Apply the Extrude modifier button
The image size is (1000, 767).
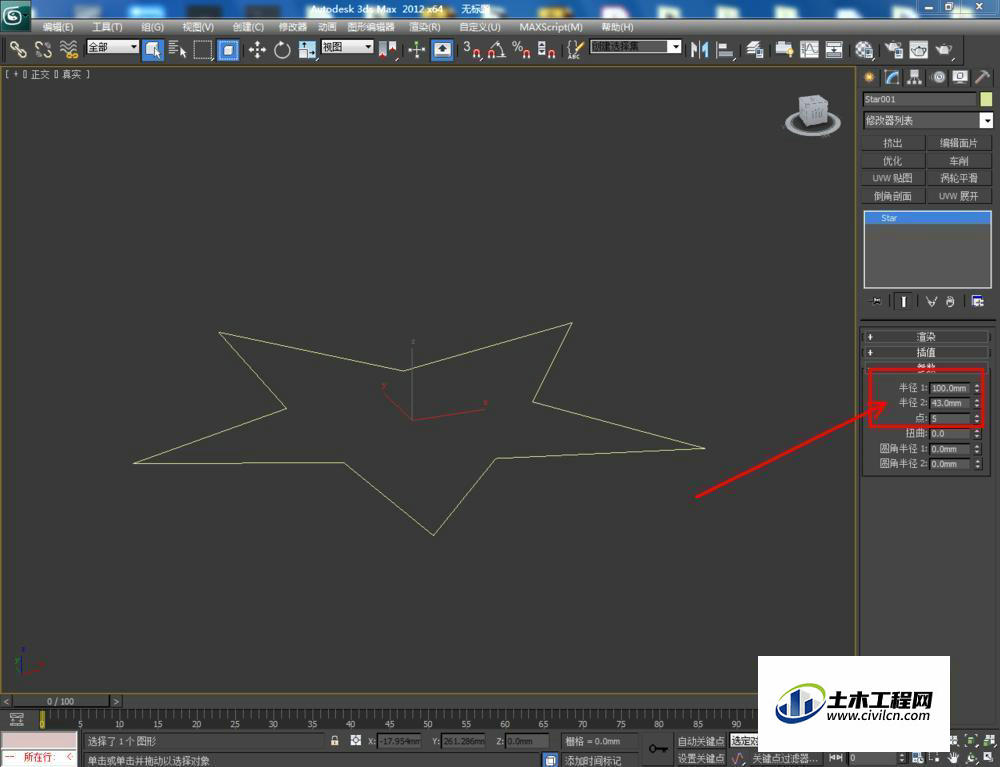coord(893,143)
